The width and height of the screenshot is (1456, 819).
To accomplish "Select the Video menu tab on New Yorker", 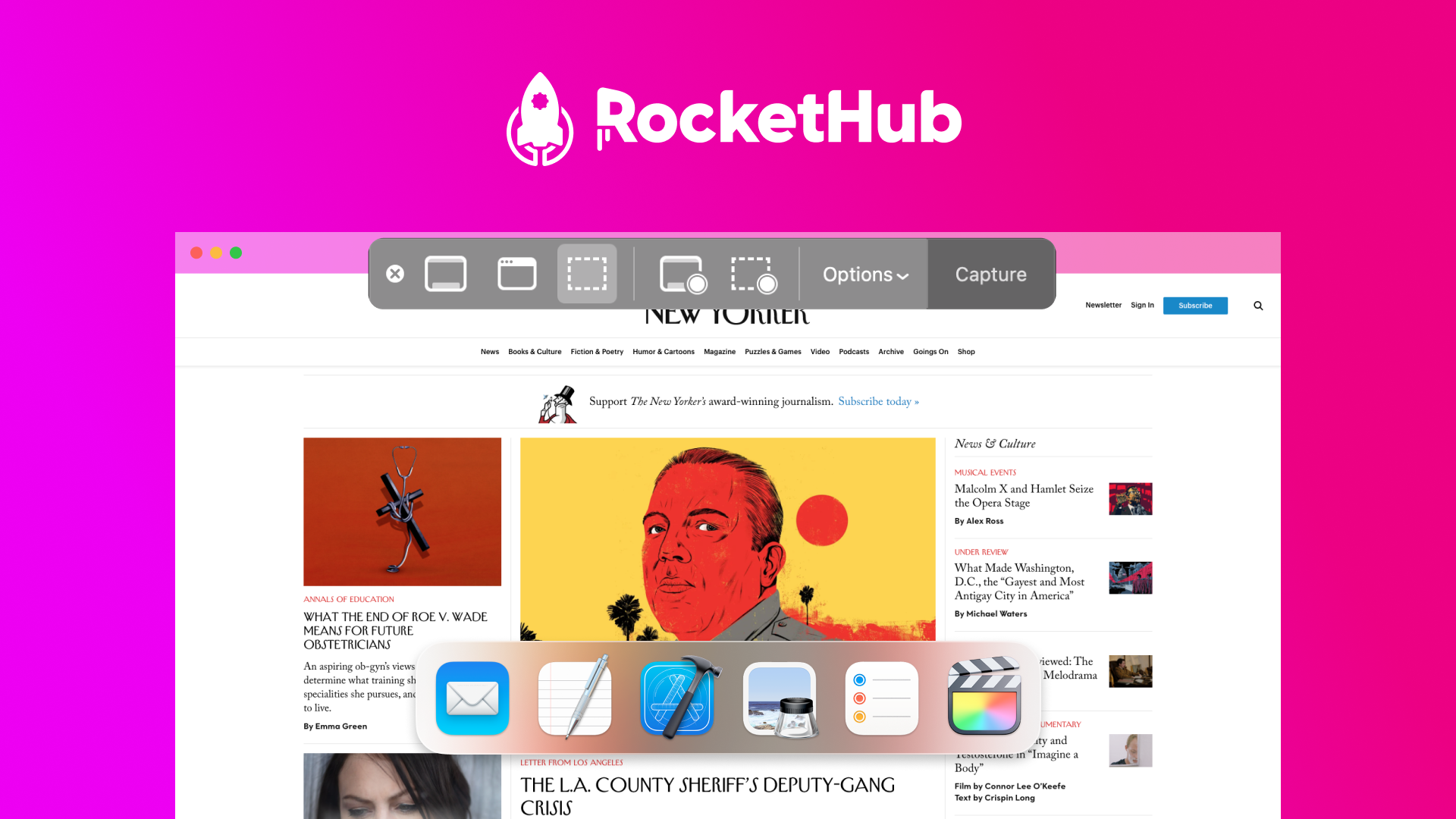I will (x=819, y=351).
